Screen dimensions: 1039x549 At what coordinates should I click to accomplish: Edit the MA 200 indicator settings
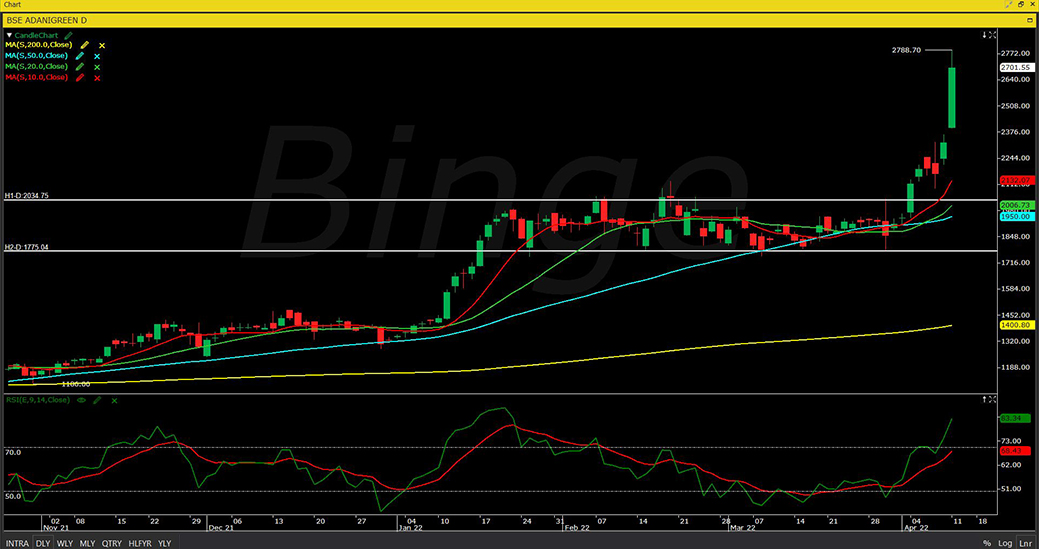click(x=85, y=45)
